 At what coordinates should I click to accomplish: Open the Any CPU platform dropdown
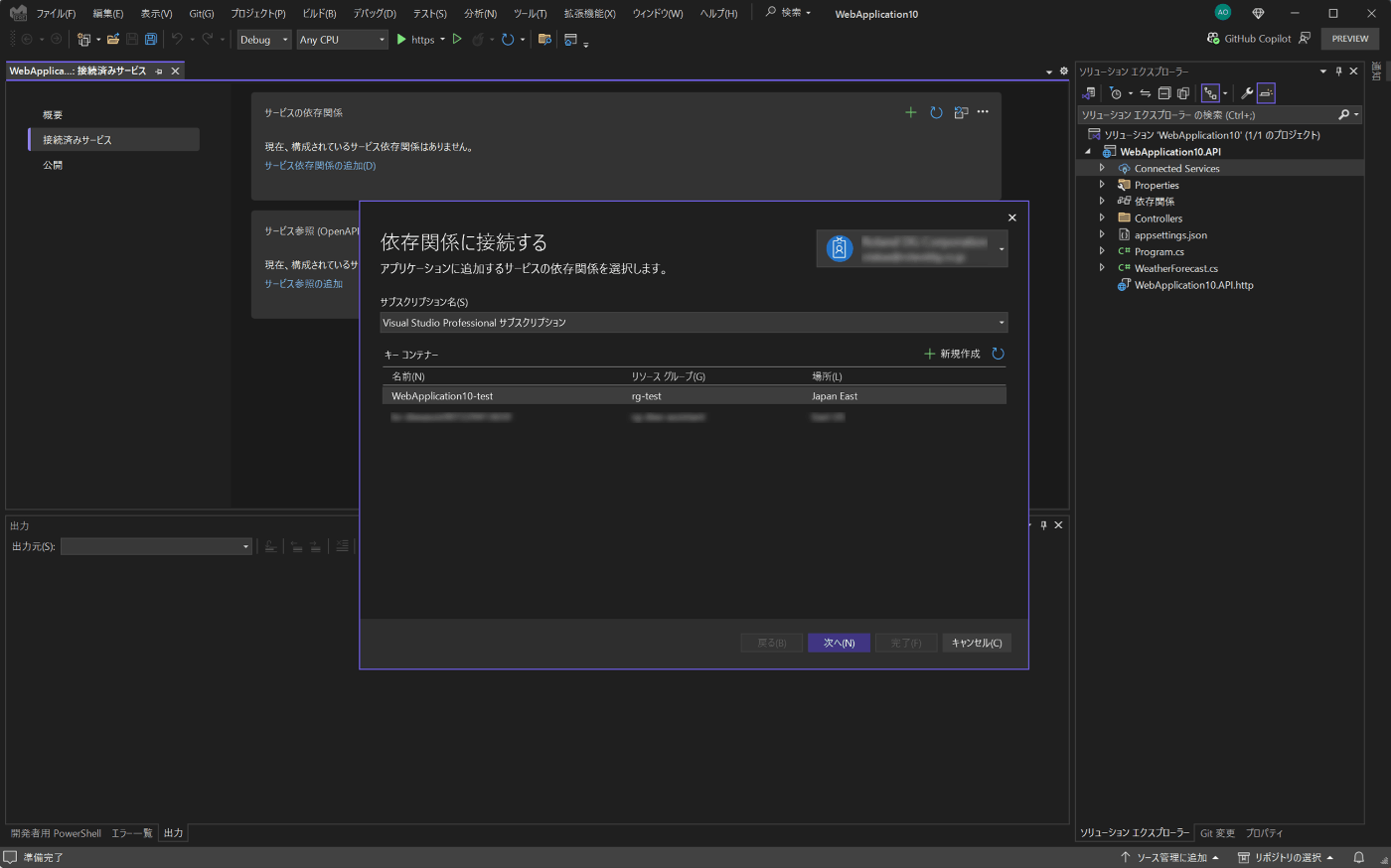click(x=342, y=40)
